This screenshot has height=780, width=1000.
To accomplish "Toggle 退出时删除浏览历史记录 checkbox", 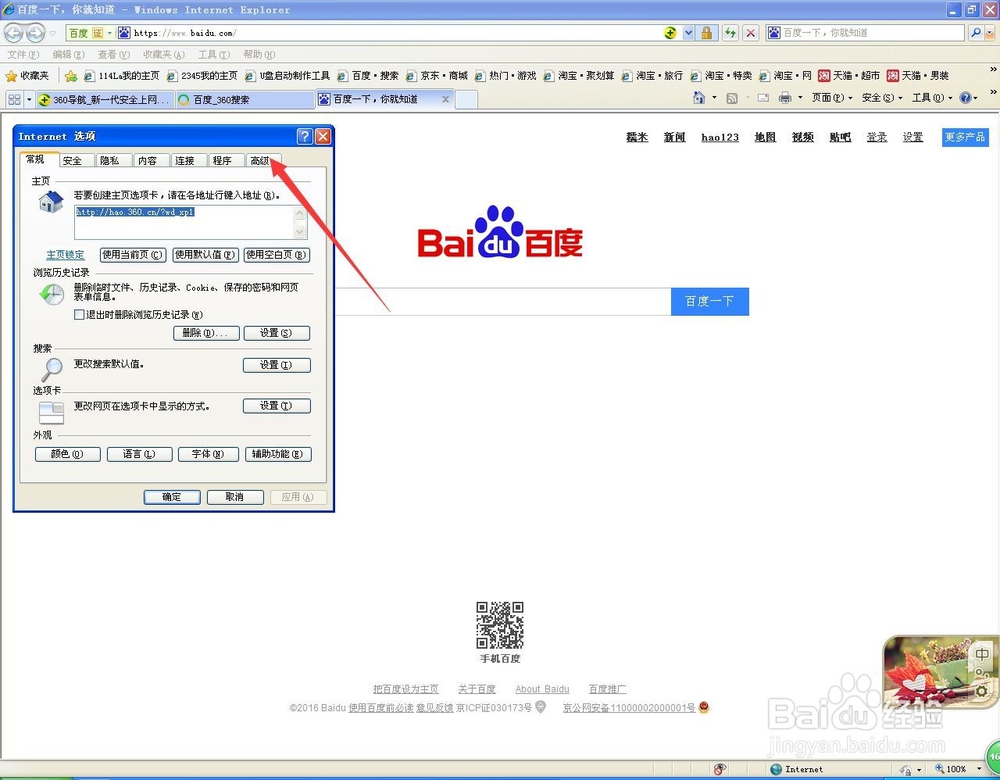I will coord(79,314).
